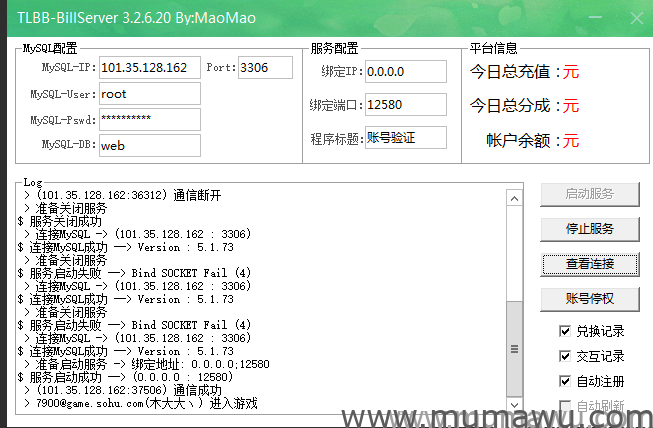Focus the masked MySQL-Pswd password field
This screenshot has width=653, height=428.
click(x=150, y=119)
